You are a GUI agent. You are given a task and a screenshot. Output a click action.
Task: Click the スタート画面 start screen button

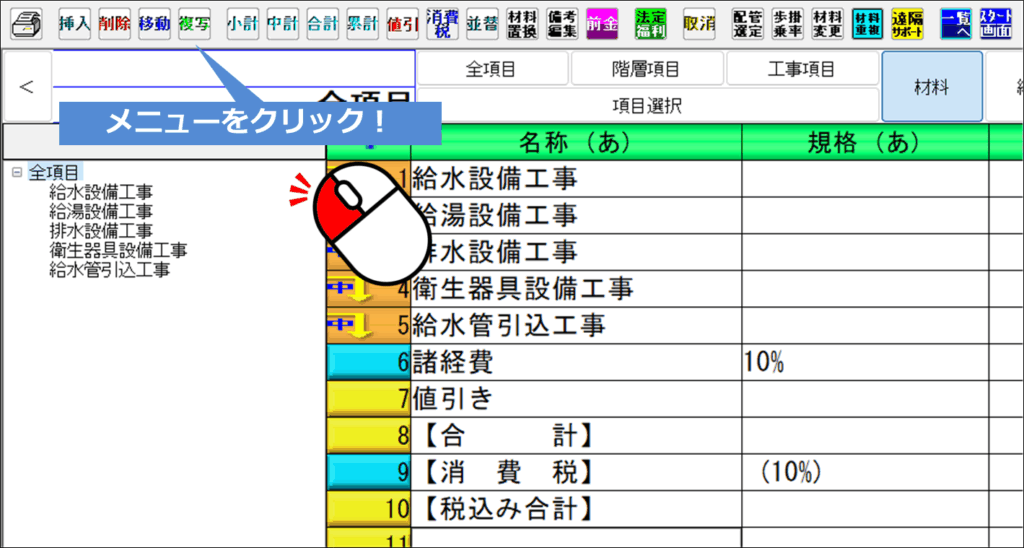tap(996, 24)
